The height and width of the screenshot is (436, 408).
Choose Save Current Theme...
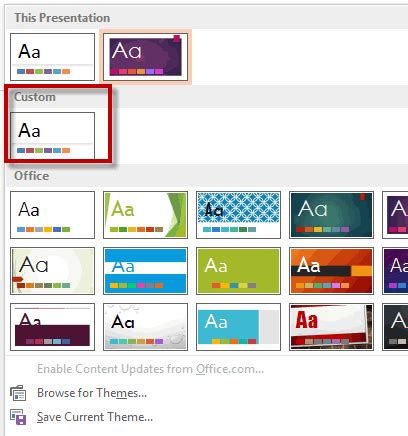95,417
